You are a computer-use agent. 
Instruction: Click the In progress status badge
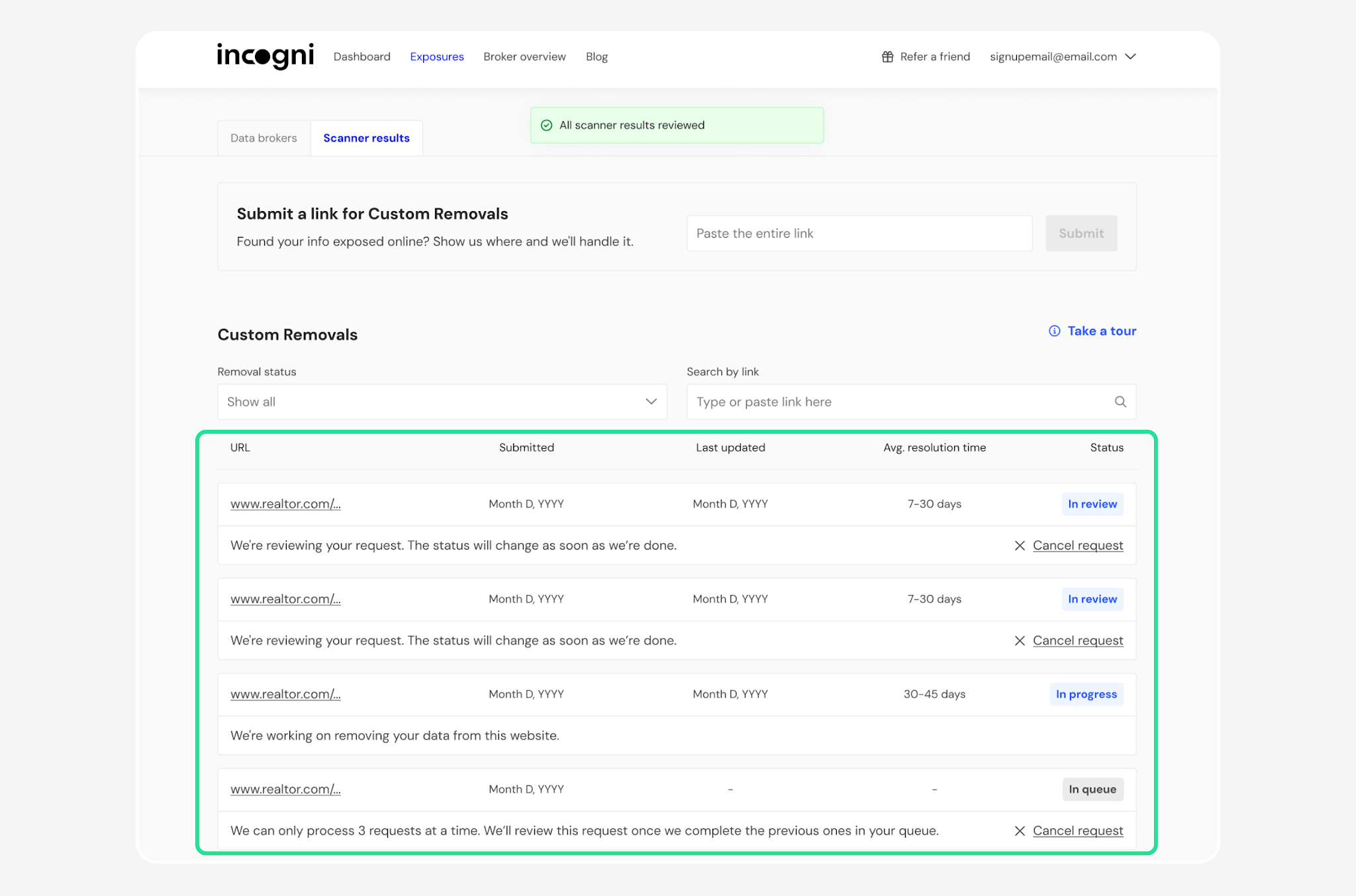(1087, 694)
